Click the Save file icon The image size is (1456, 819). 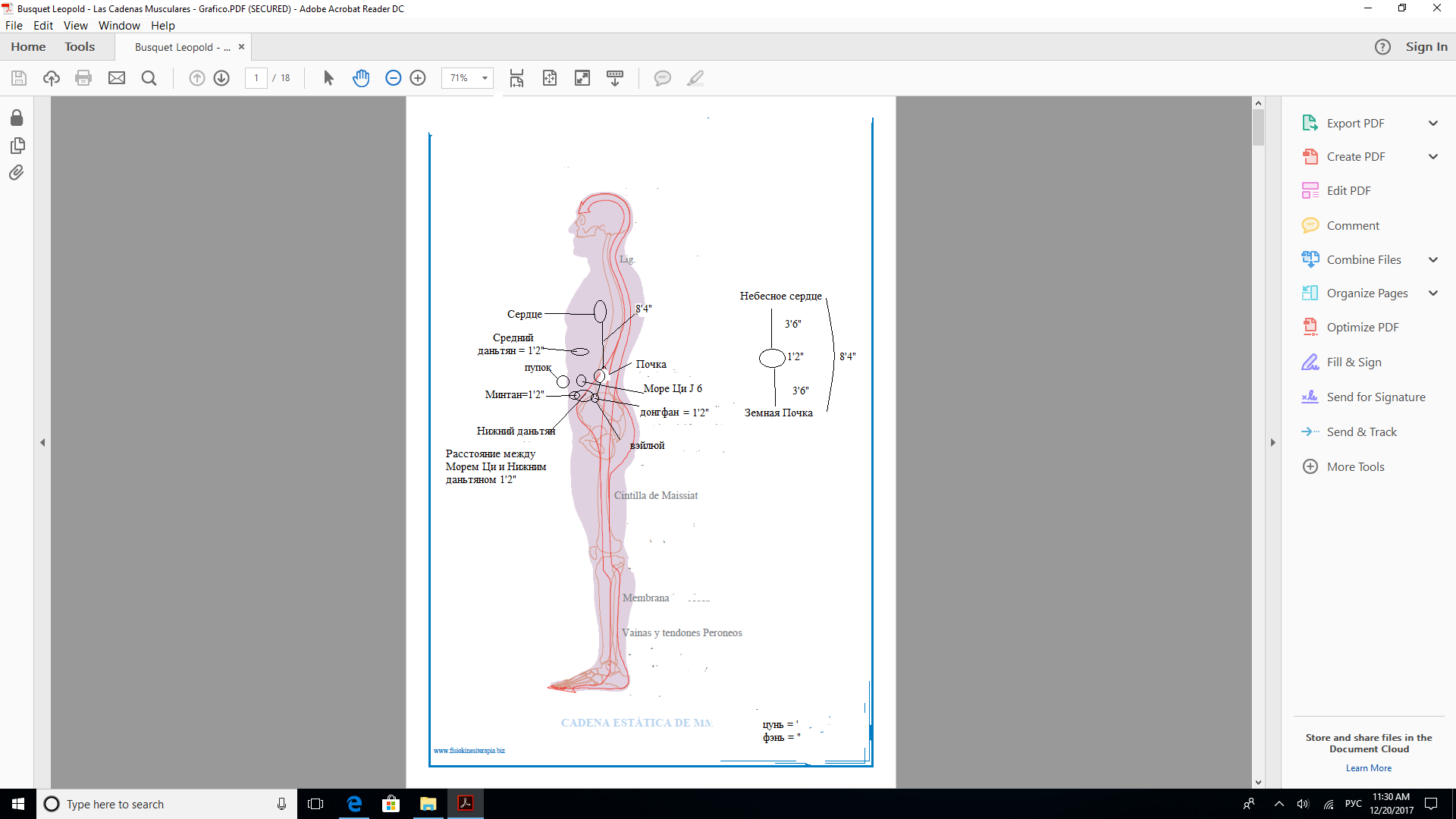point(19,78)
